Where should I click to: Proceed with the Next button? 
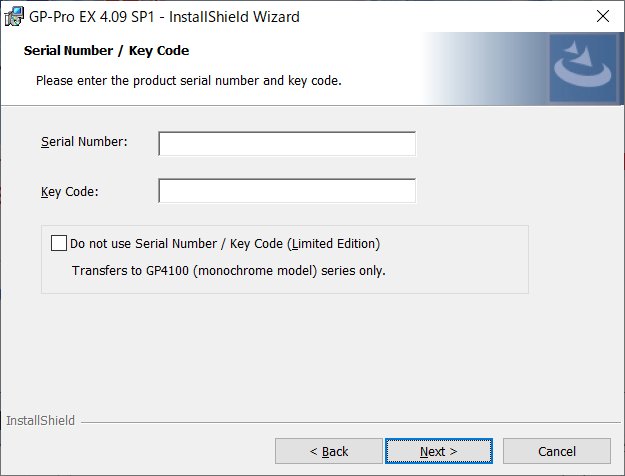pos(439,451)
